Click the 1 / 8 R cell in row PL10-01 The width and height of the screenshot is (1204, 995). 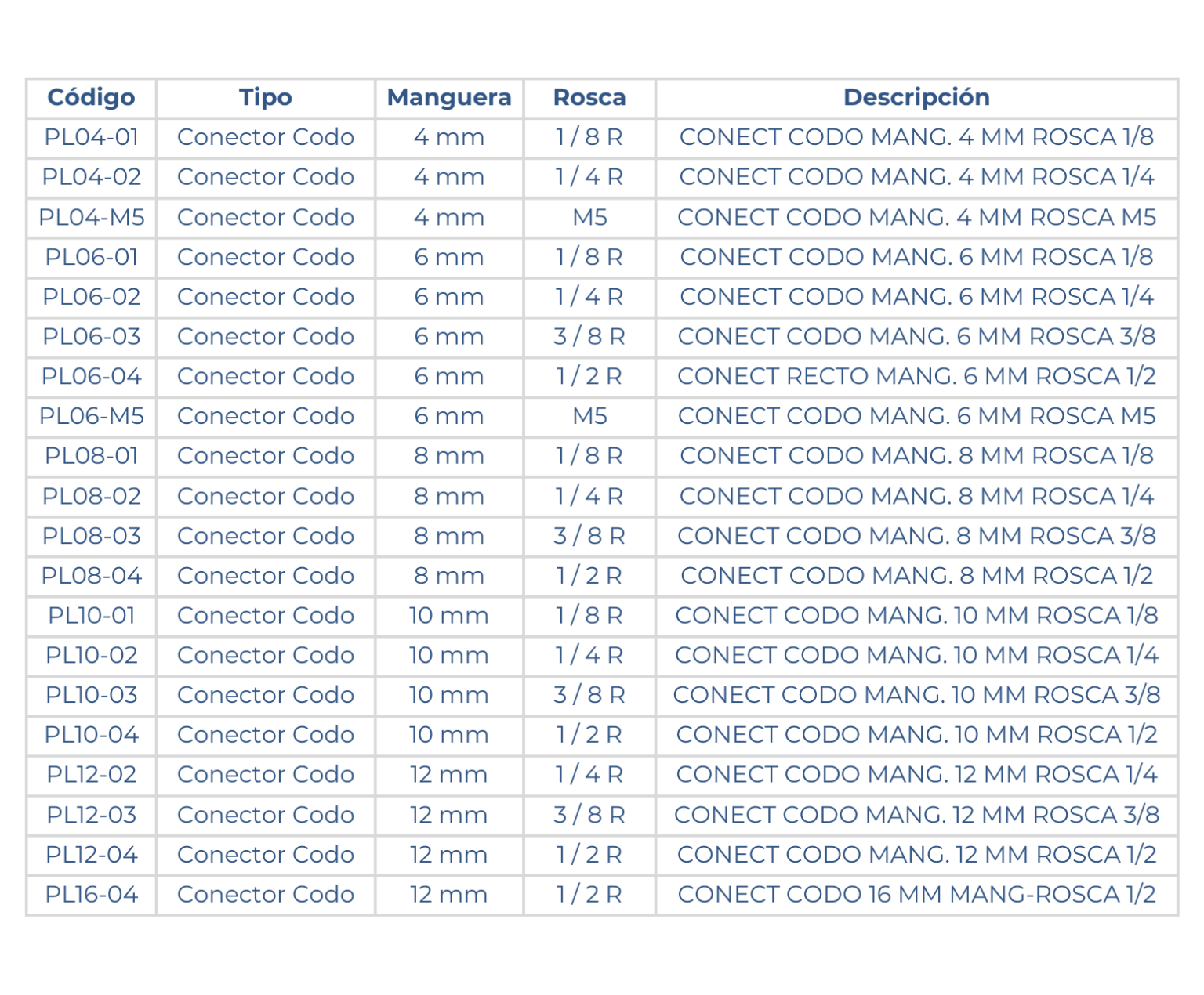point(589,615)
